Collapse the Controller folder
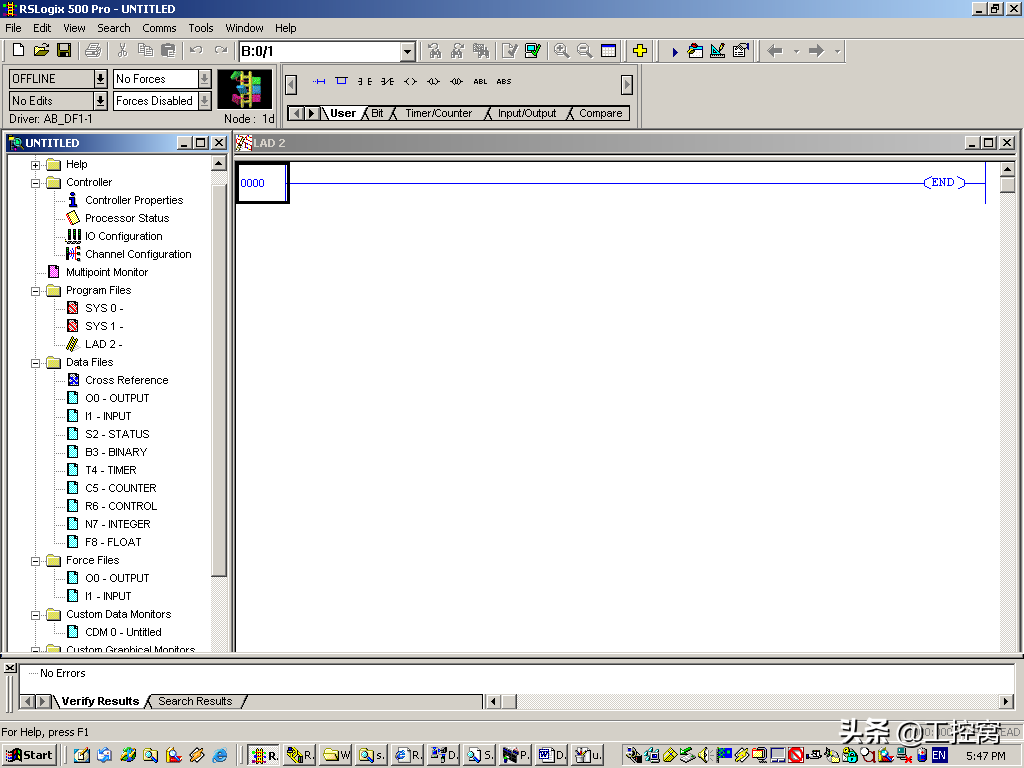 (35, 183)
